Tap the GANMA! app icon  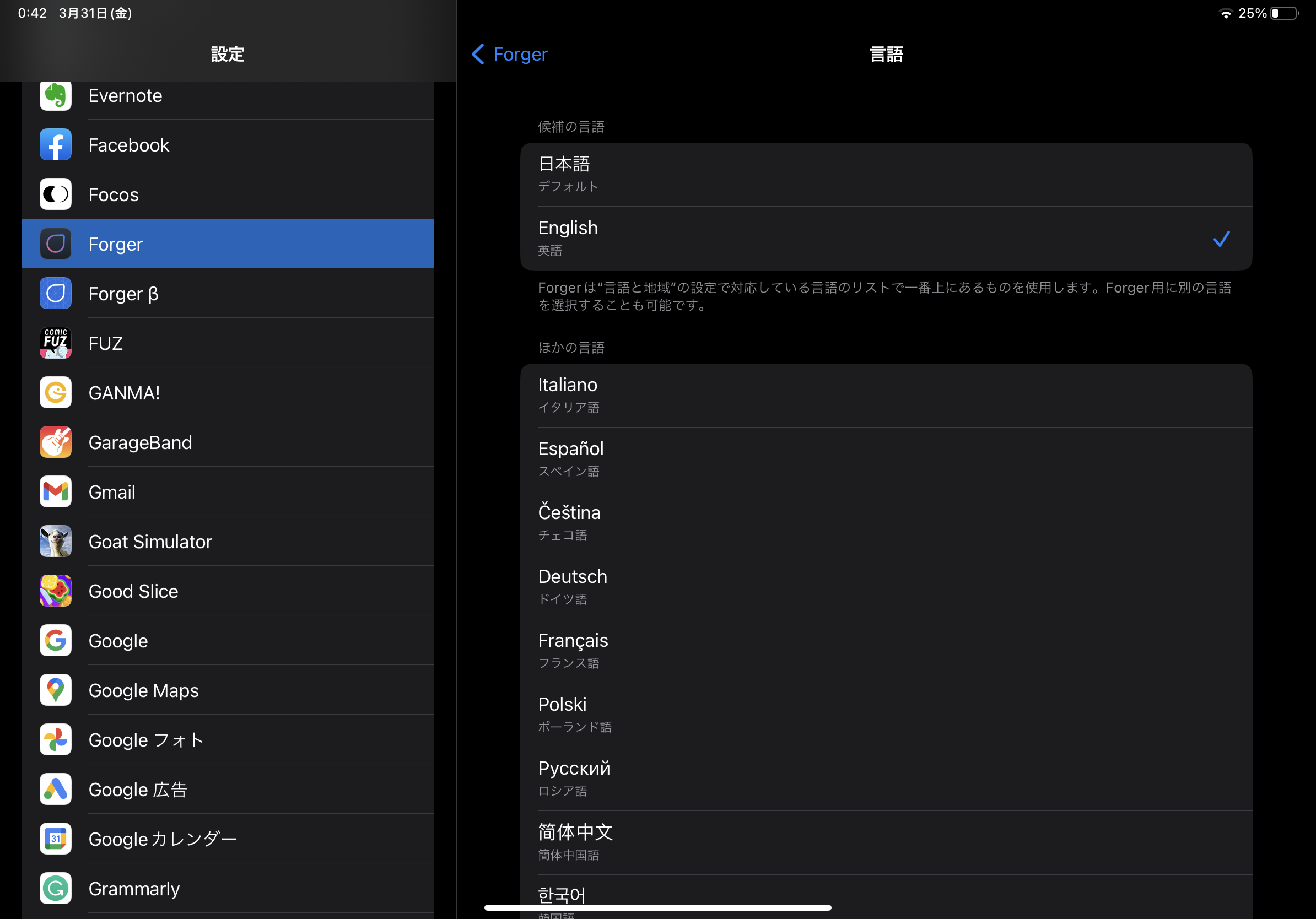pyautogui.click(x=56, y=392)
